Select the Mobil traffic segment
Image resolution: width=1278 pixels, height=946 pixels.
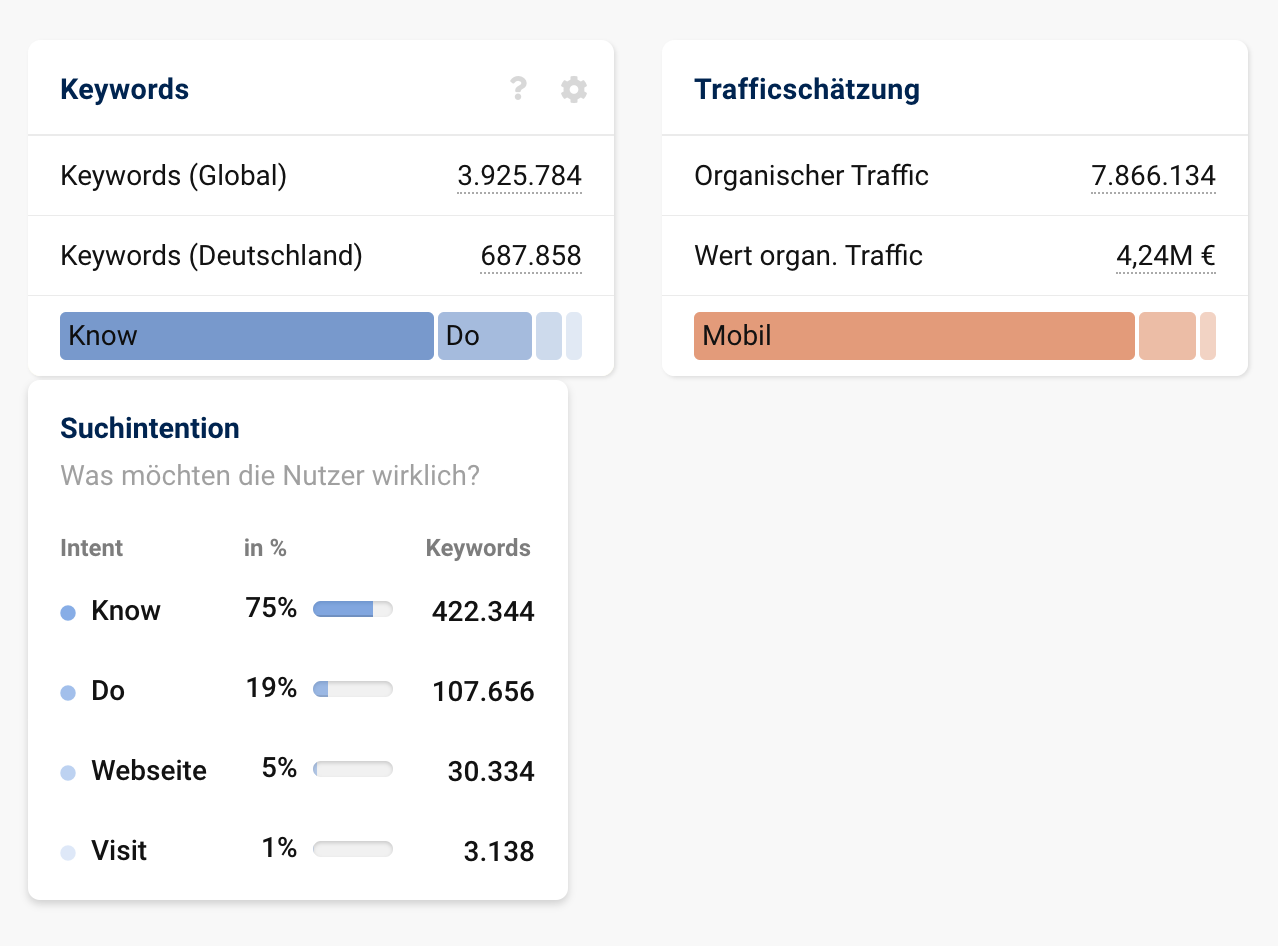(914, 336)
